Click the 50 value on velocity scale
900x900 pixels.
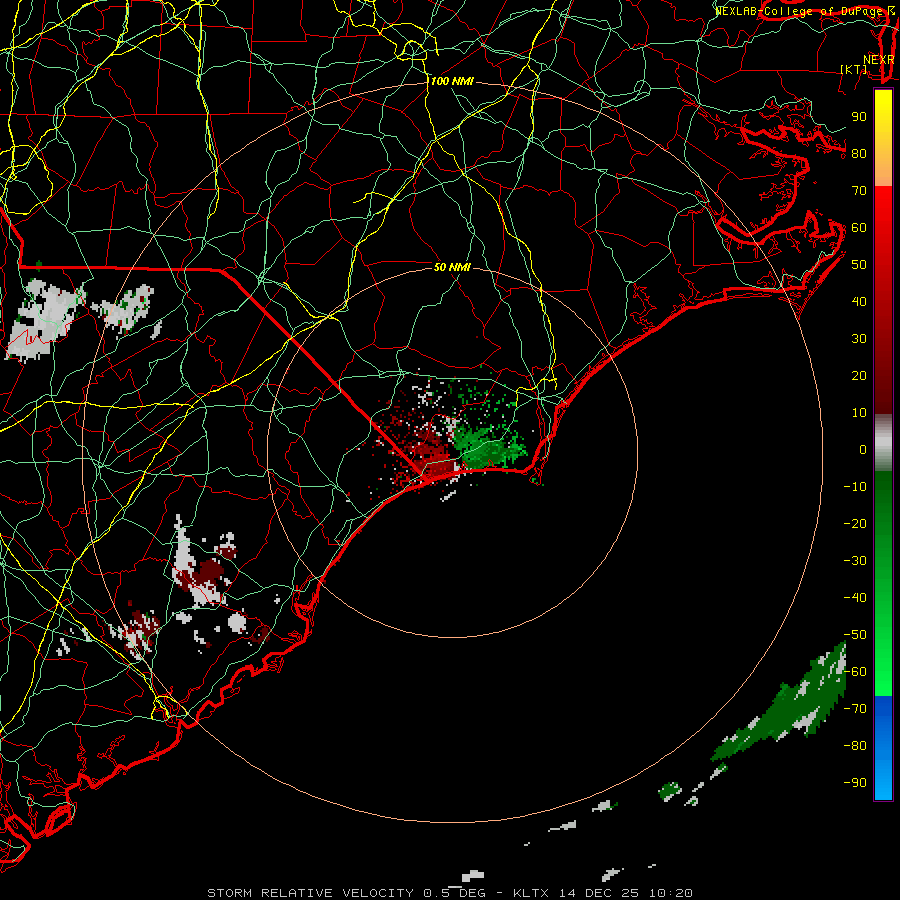859,265
